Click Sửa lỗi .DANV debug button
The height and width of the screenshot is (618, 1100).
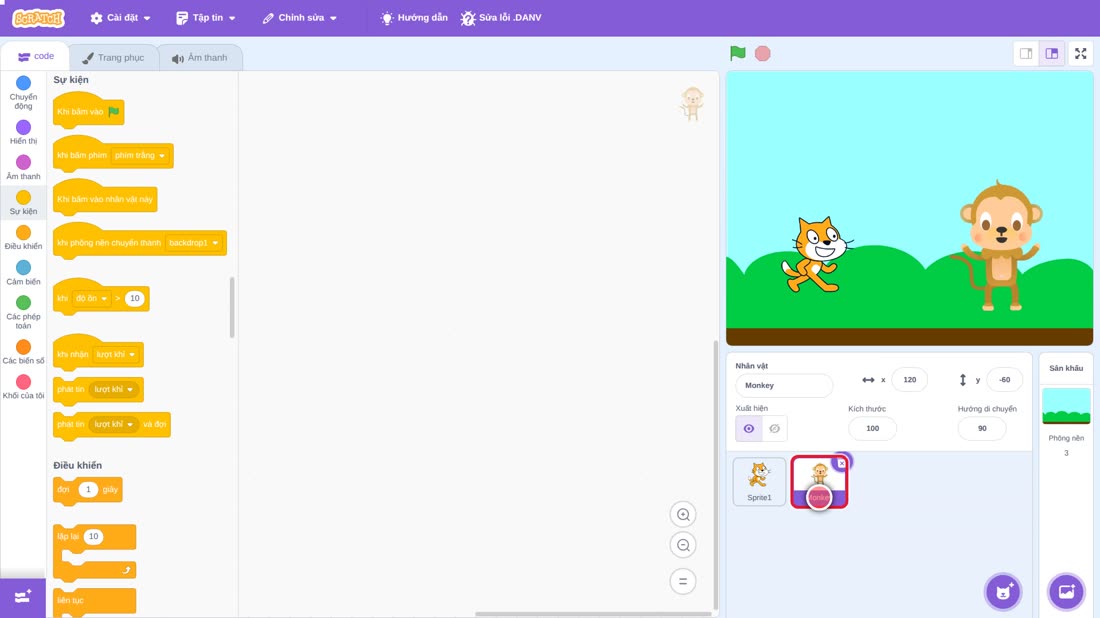point(501,18)
